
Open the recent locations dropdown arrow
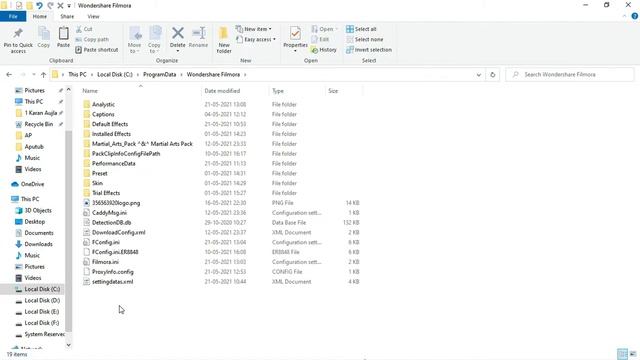click(x=34, y=75)
